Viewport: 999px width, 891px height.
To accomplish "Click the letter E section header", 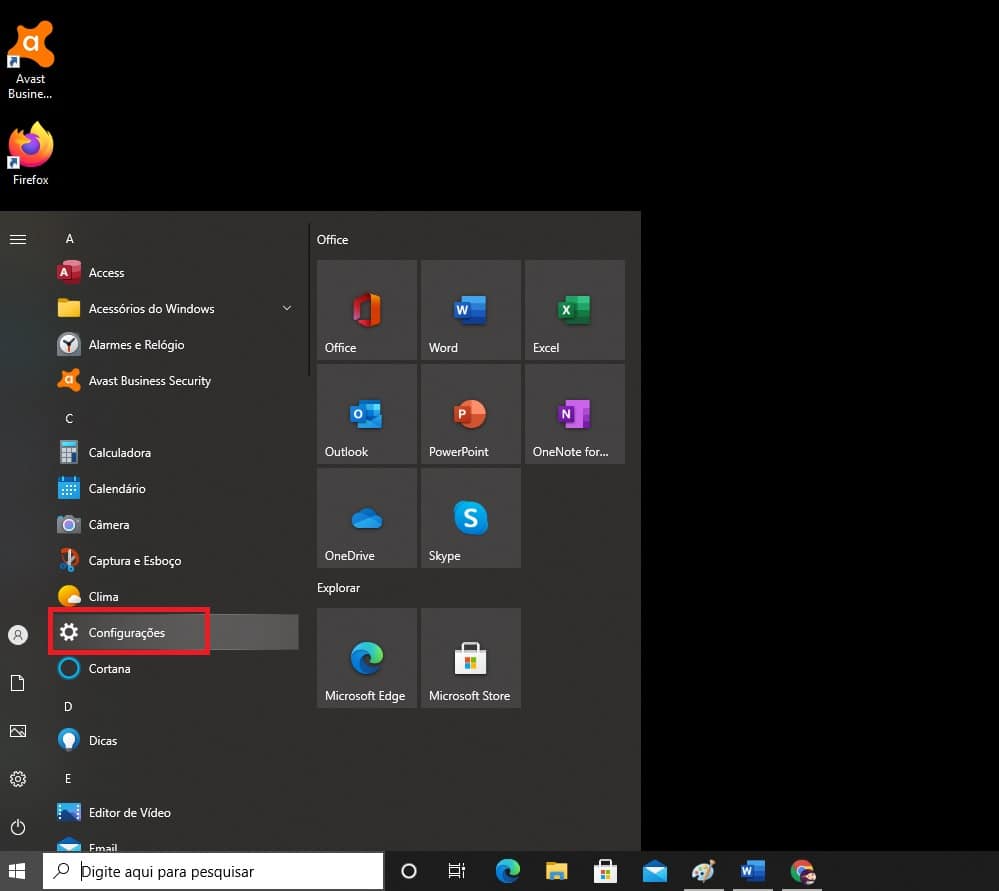I will [x=68, y=779].
